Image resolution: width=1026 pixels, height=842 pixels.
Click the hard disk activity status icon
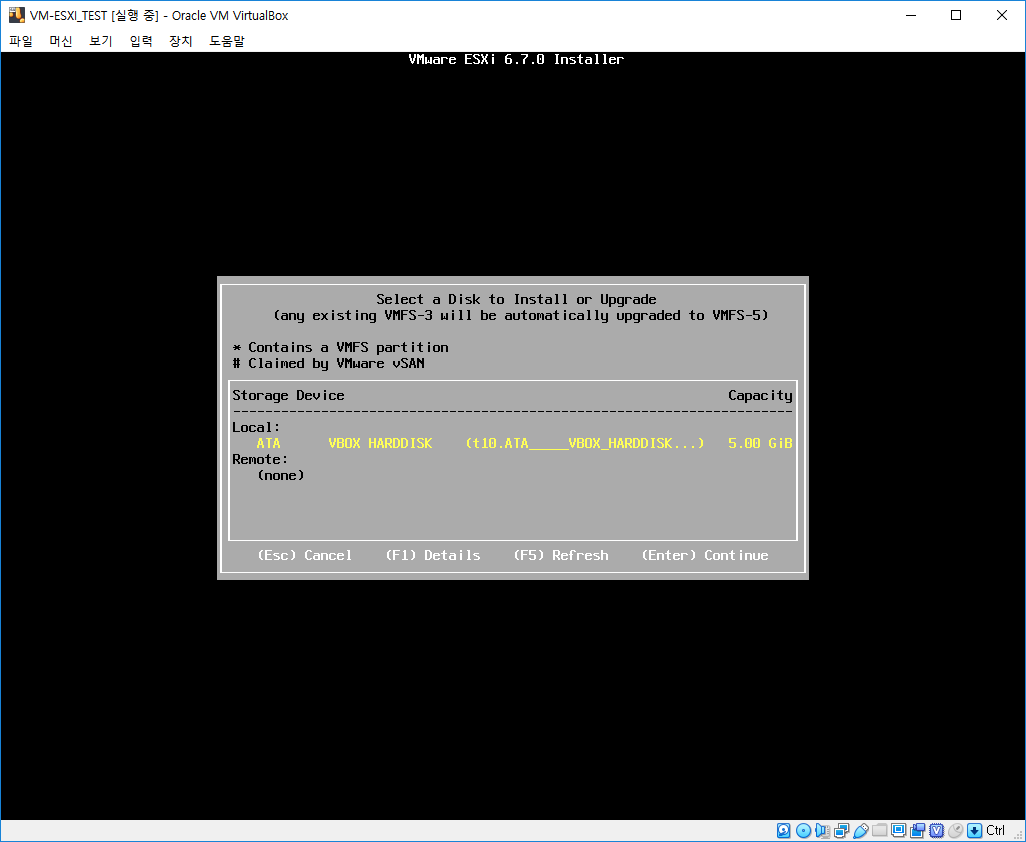[x=783, y=830]
